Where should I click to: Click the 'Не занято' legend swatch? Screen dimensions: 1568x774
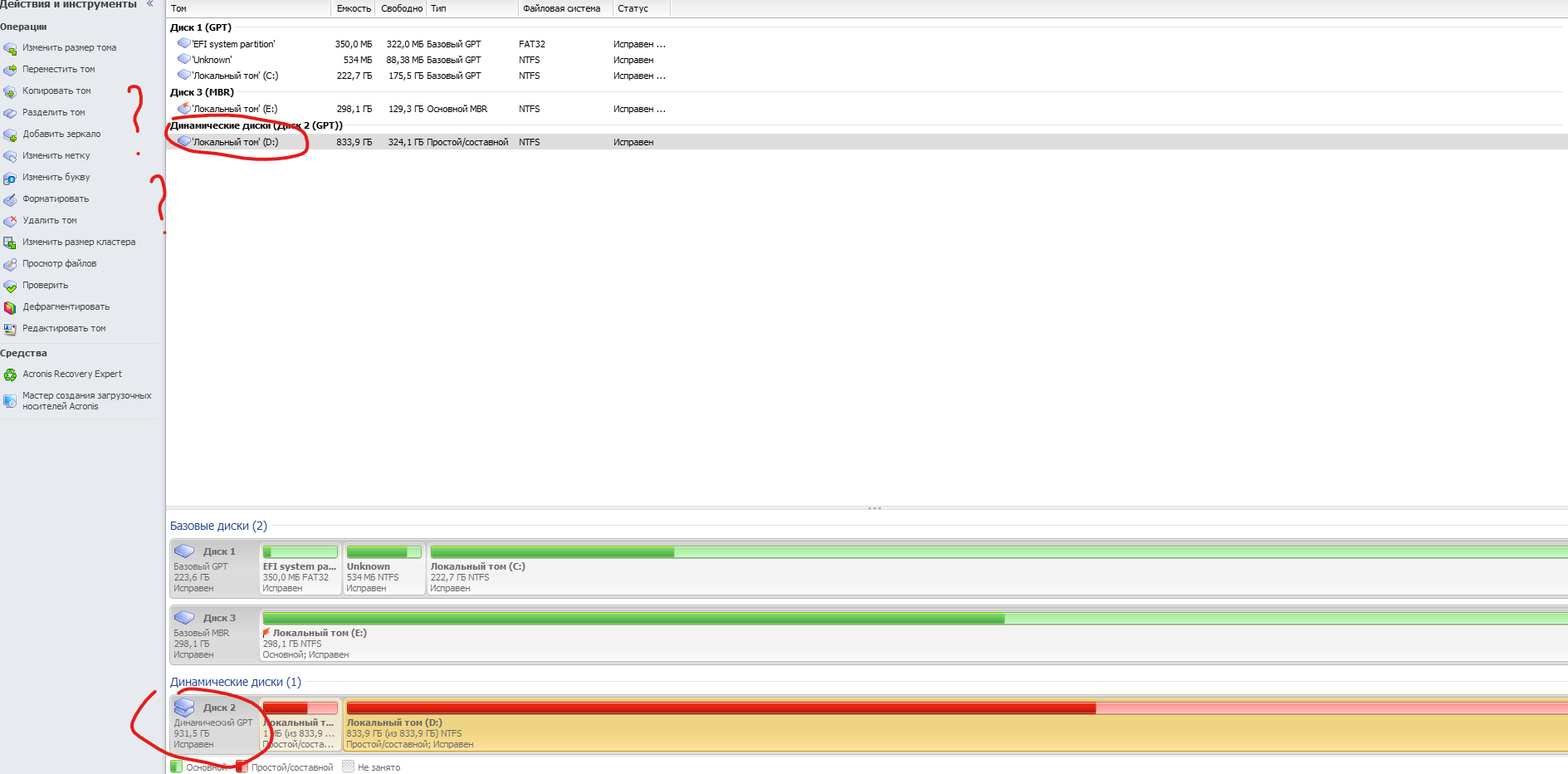[x=349, y=767]
